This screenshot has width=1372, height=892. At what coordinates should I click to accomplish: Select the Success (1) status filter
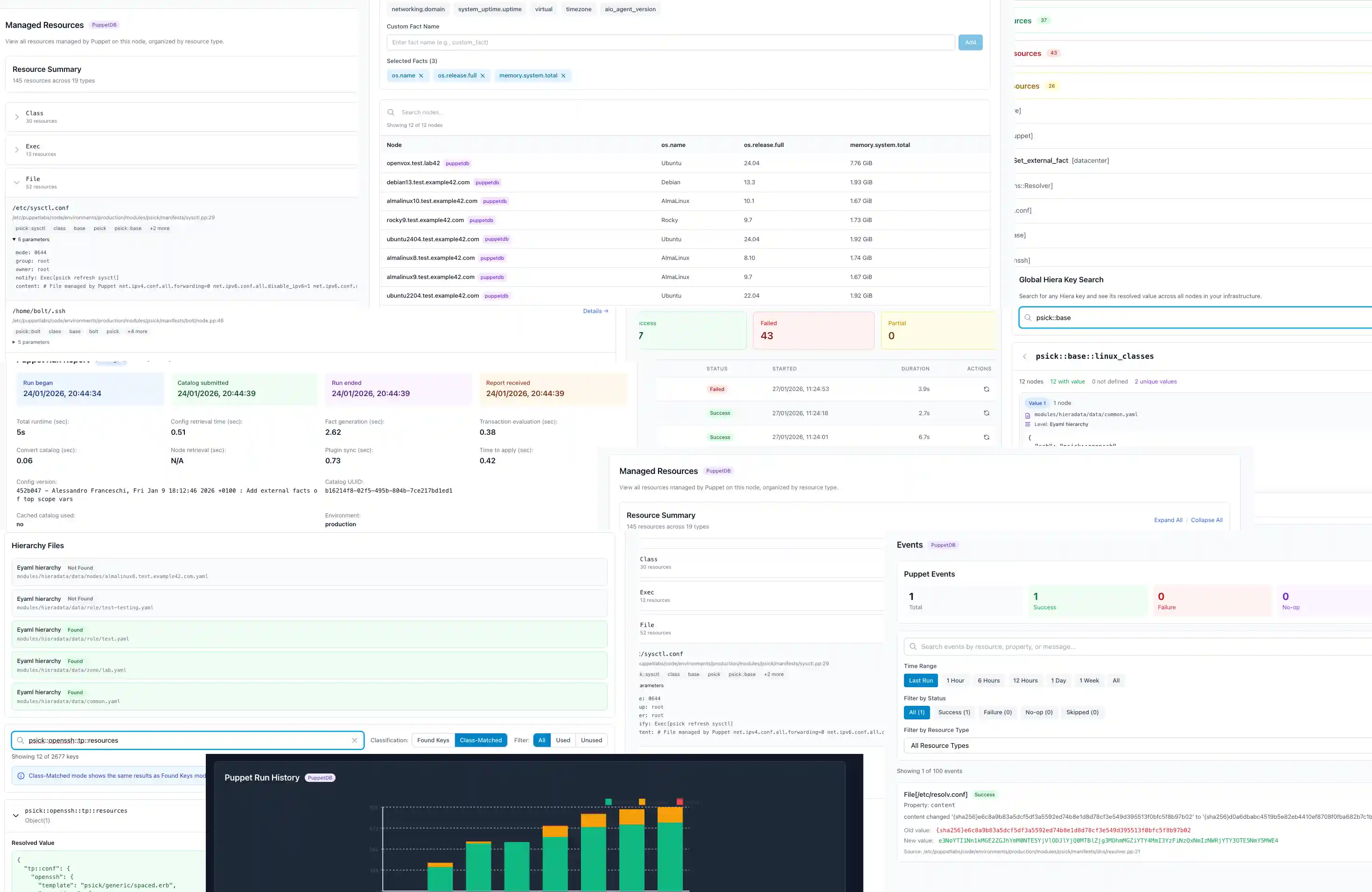click(953, 712)
